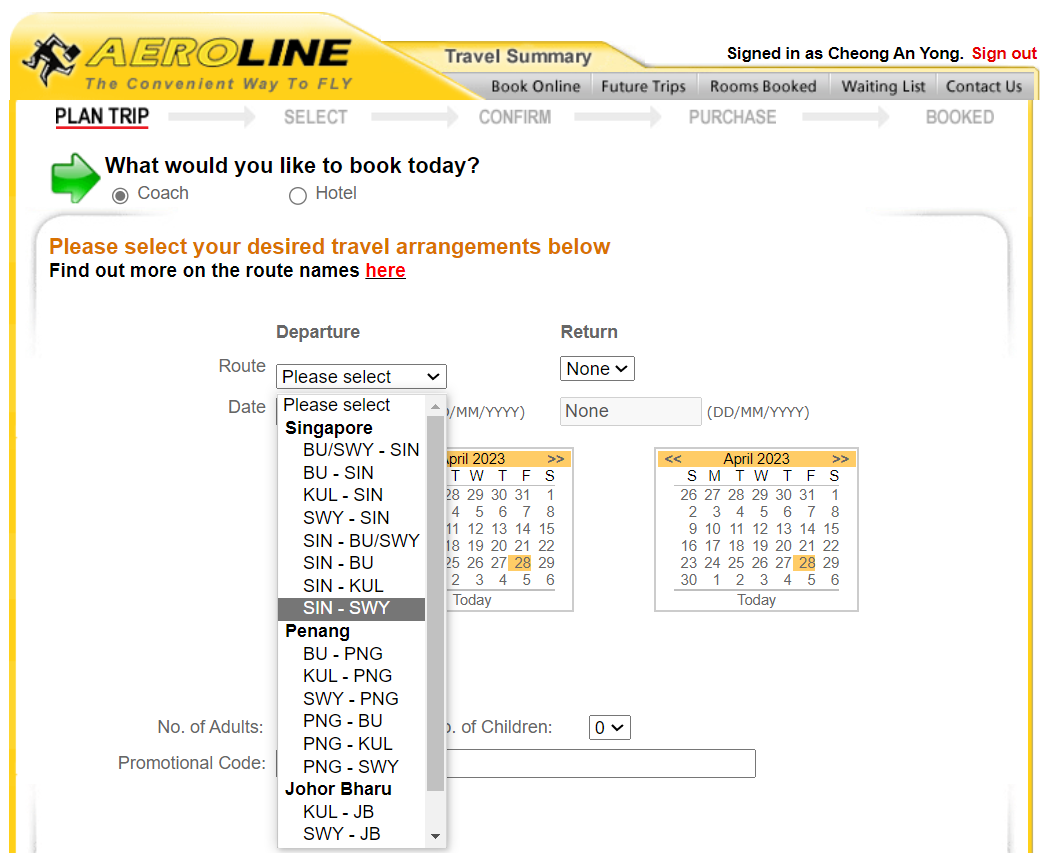Click the route list scroll-up arrow
Screen dimensions: 1041x853
[x=436, y=406]
